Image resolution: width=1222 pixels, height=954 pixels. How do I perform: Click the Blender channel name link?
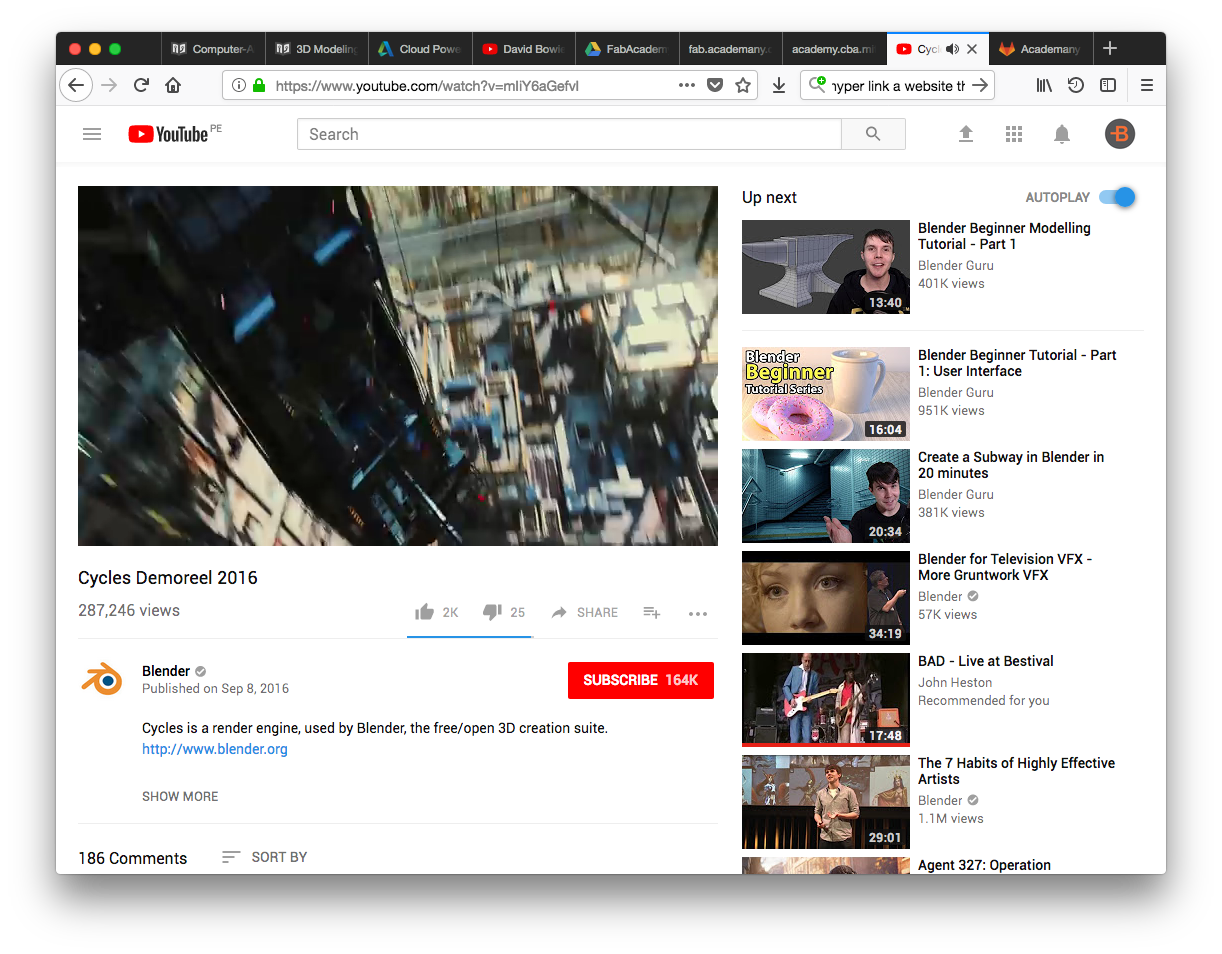point(166,671)
